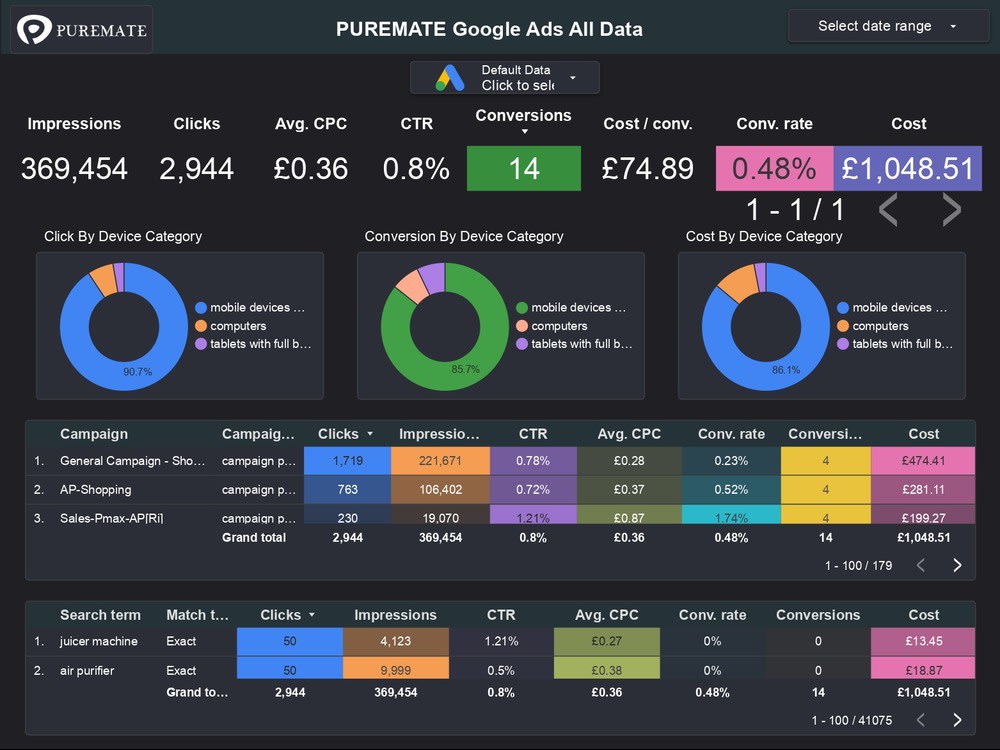1000x750 pixels.
Task: Click purple tablets legend dot in Cost chart
Action: [842, 344]
